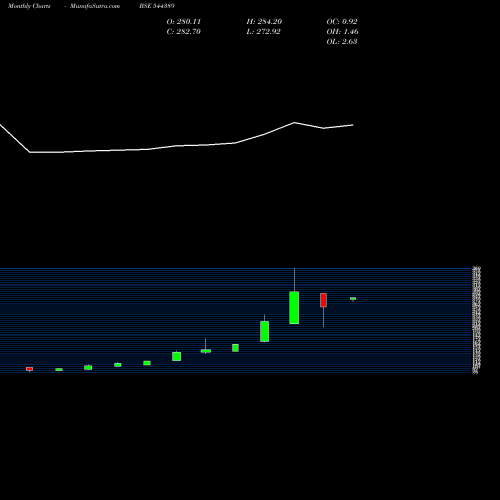Select the open value O: 280.11

click(184, 22)
